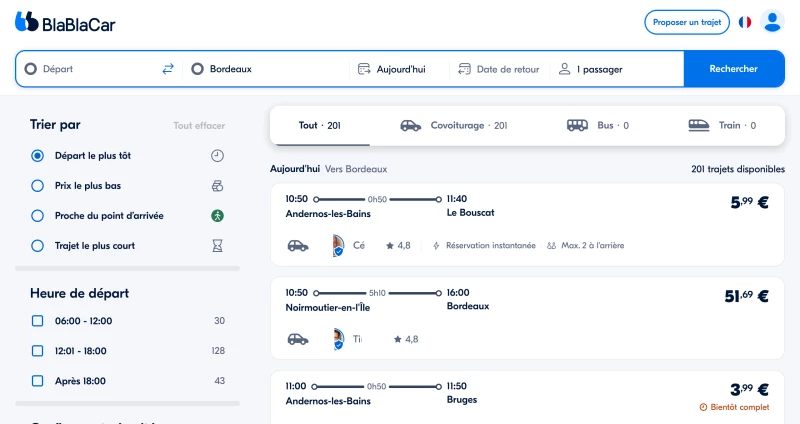This screenshot has height=424, width=800.
Task: Click the '201 trajets disponibles' text
Action: tap(738, 169)
